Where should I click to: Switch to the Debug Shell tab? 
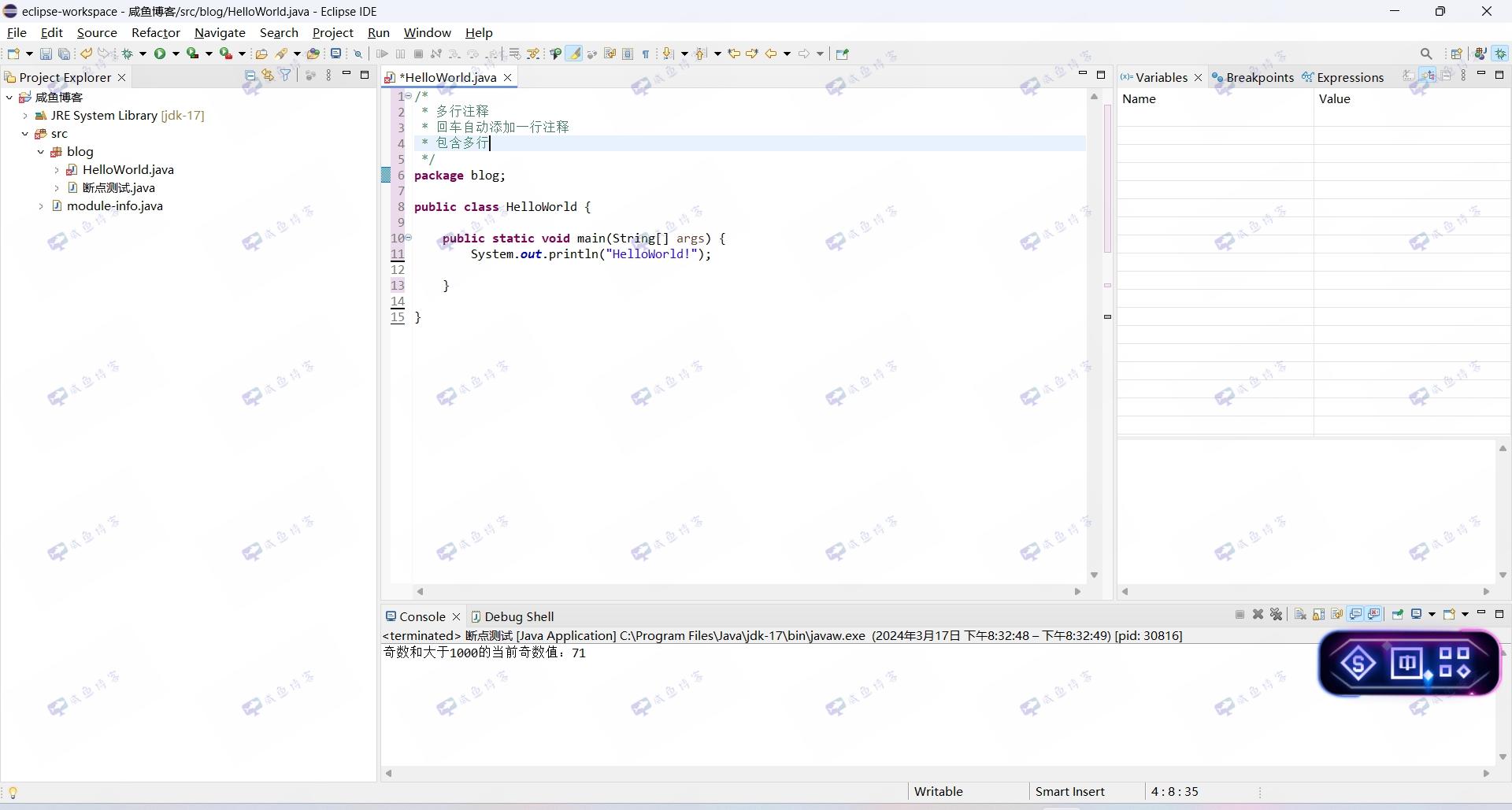512,616
